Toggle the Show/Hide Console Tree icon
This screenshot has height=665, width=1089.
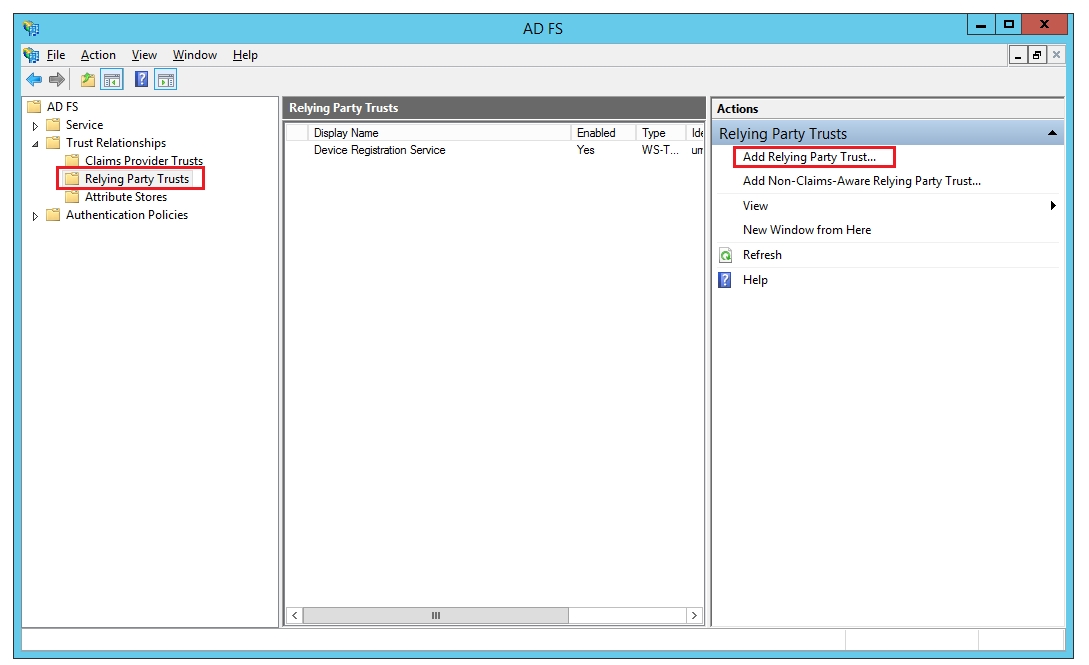coord(112,80)
